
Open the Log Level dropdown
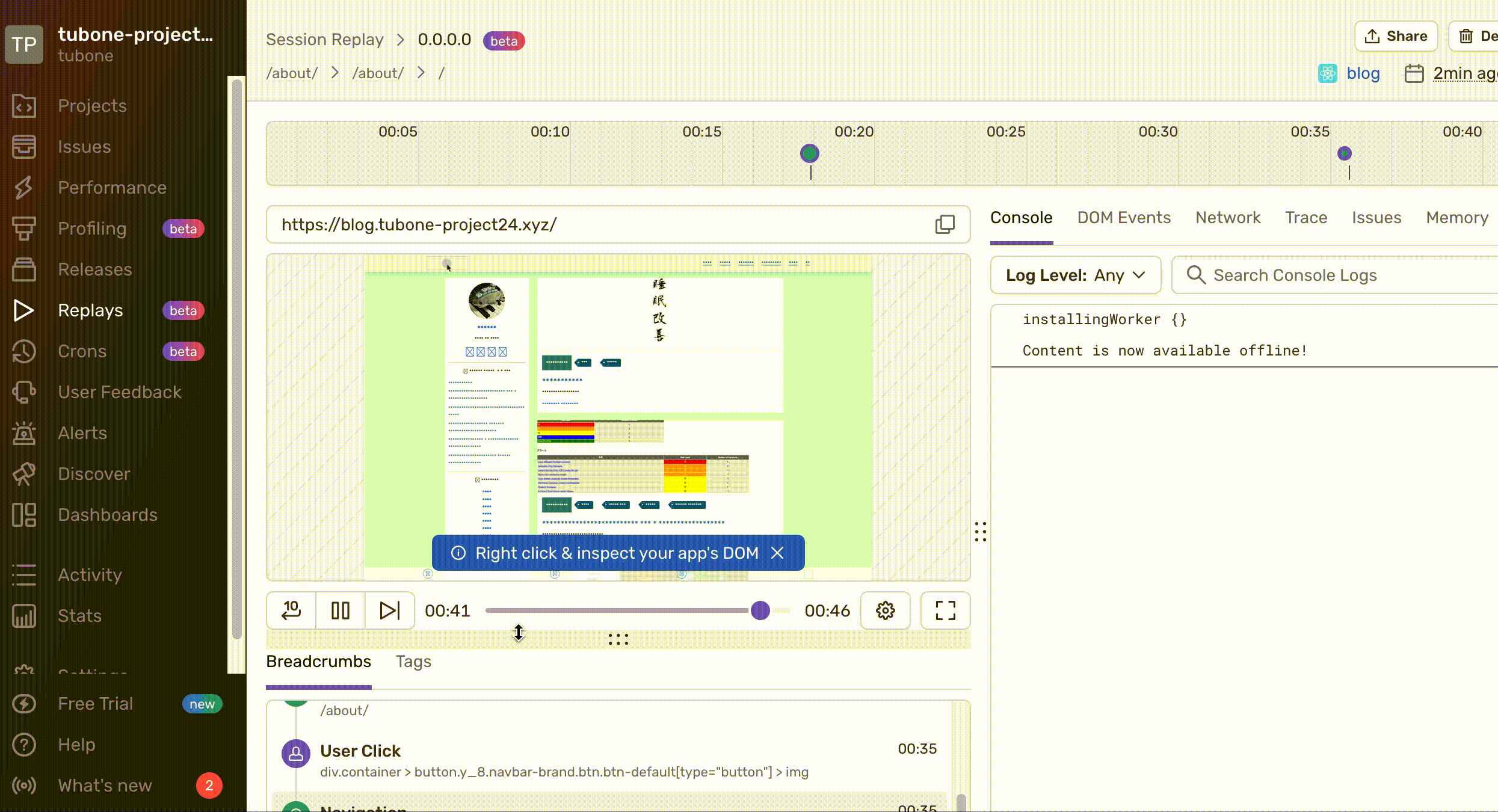(1076, 275)
